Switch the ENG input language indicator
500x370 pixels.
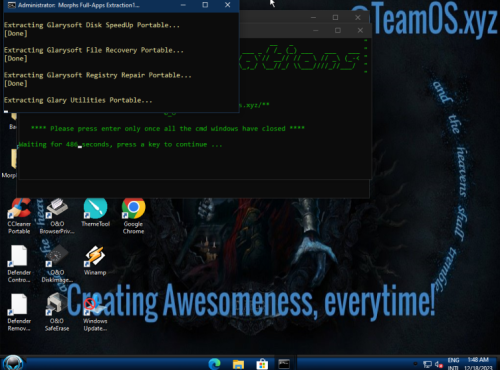click(x=453, y=364)
